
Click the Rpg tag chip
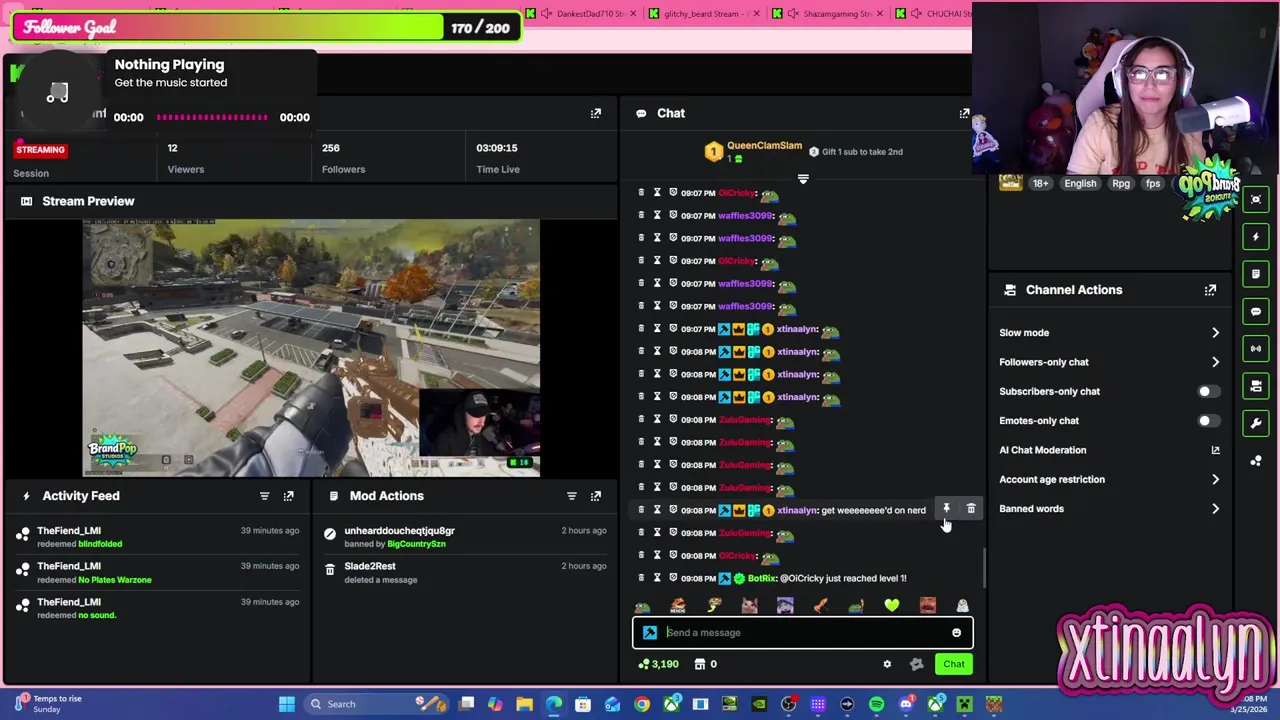pyautogui.click(x=1121, y=184)
